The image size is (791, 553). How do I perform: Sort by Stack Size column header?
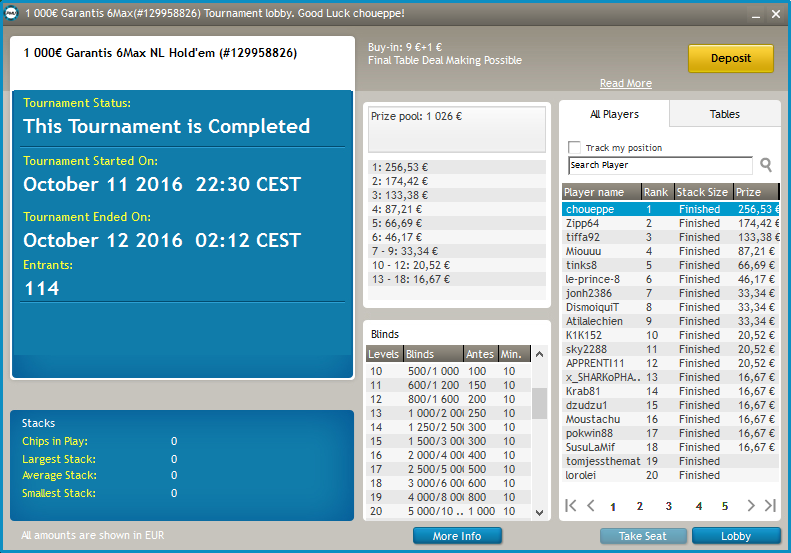[x=702, y=192]
